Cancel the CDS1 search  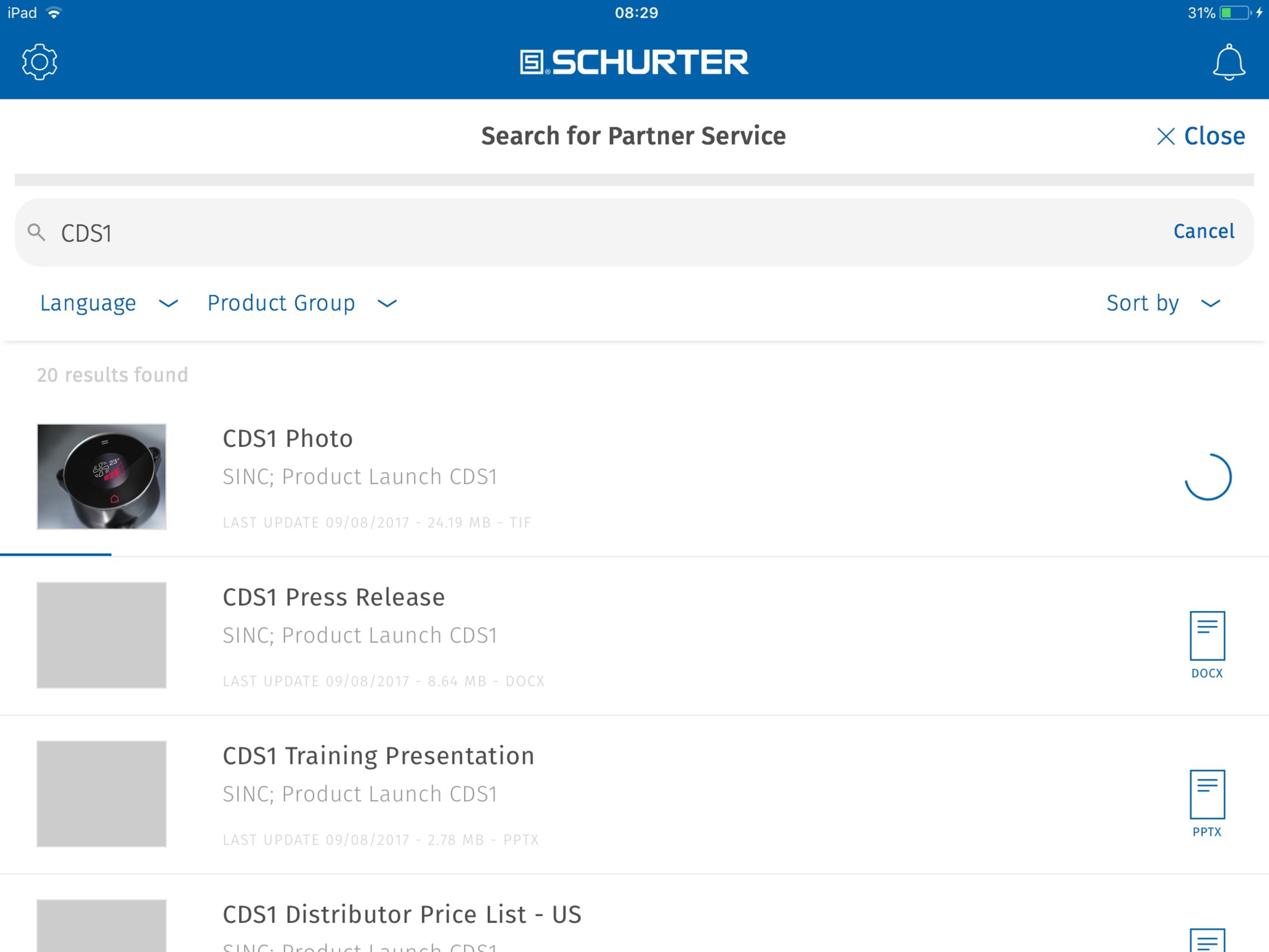click(x=1203, y=231)
